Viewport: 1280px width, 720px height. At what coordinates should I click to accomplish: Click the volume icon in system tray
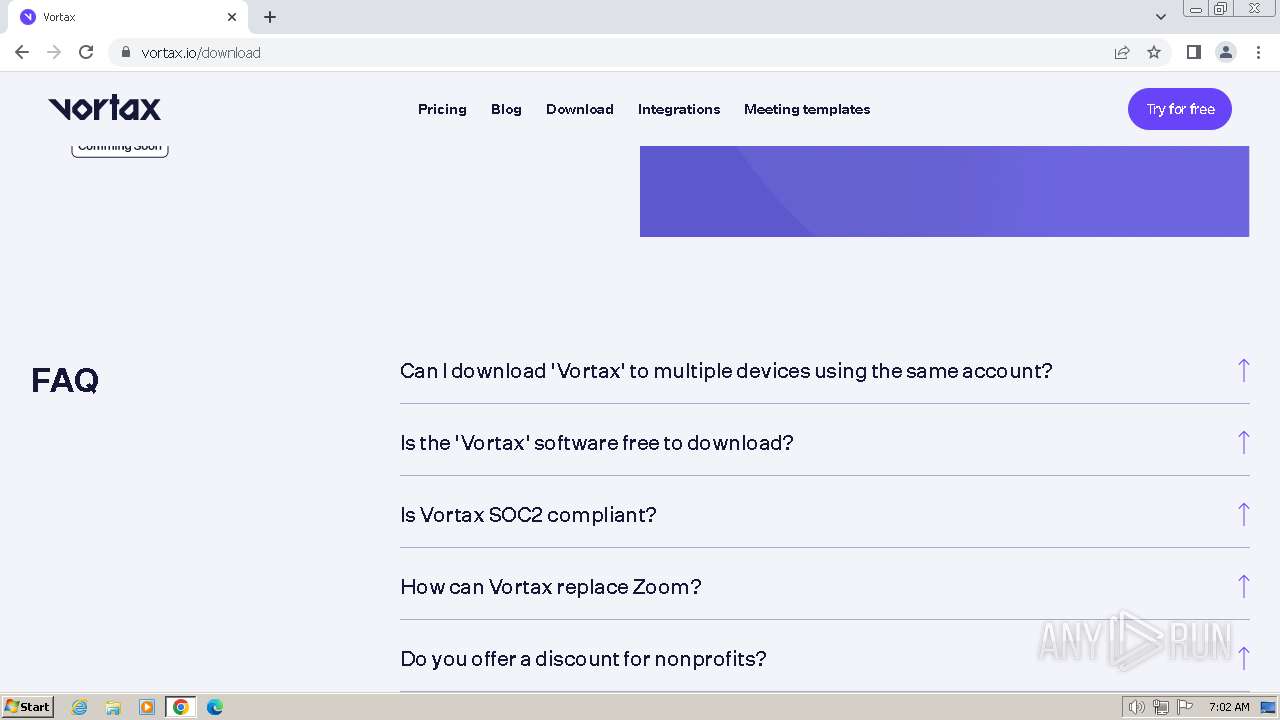[x=1136, y=707]
